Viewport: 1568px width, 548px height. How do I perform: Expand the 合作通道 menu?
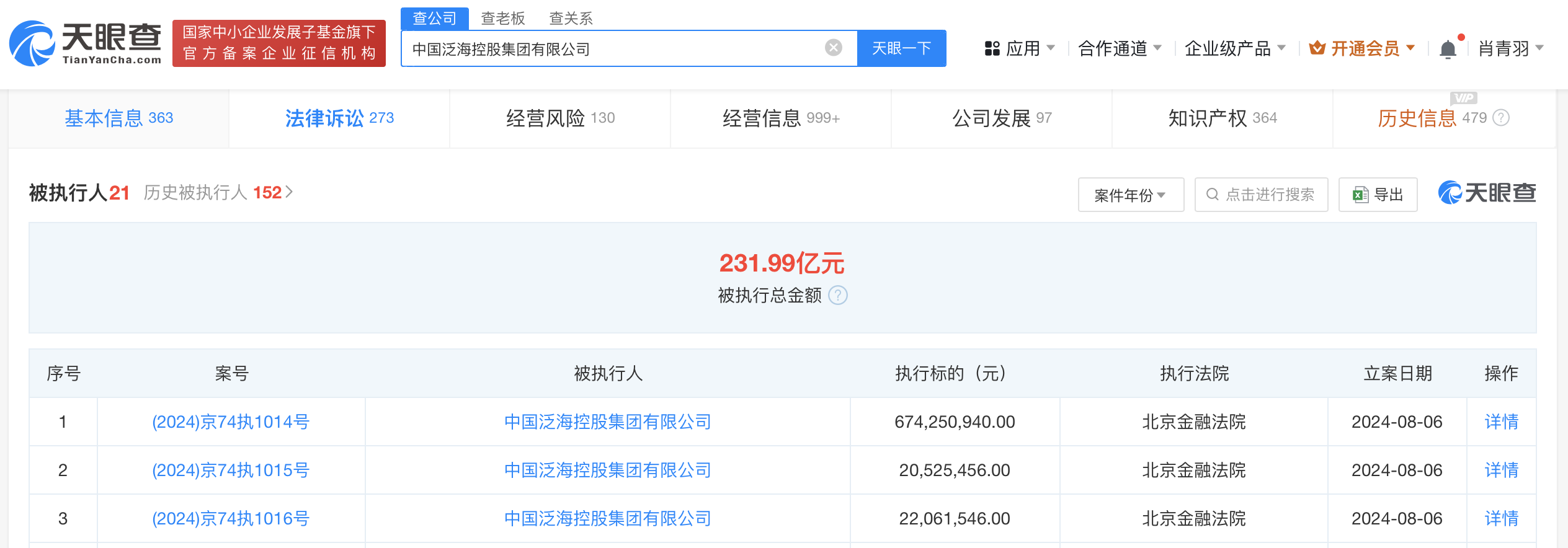pos(1120,48)
